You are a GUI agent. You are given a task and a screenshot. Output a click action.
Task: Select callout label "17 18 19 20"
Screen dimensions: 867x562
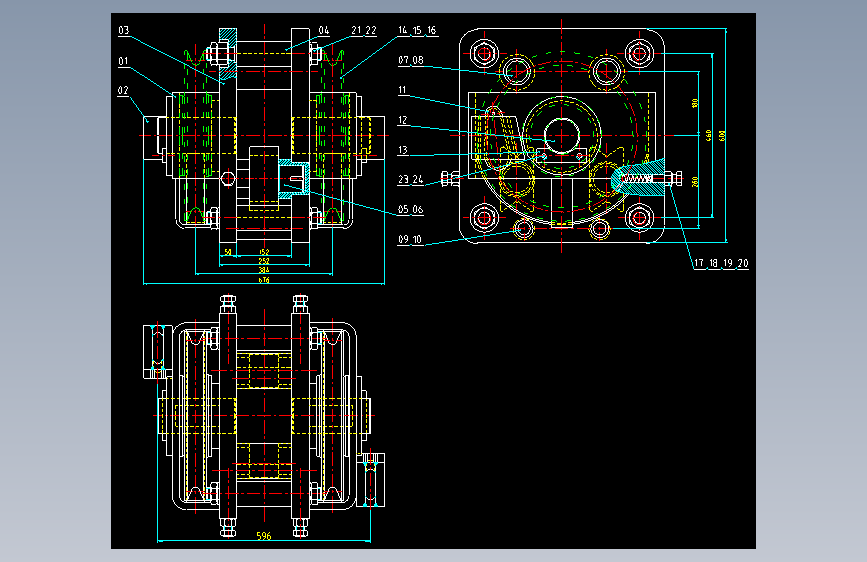click(x=722, y=263)
